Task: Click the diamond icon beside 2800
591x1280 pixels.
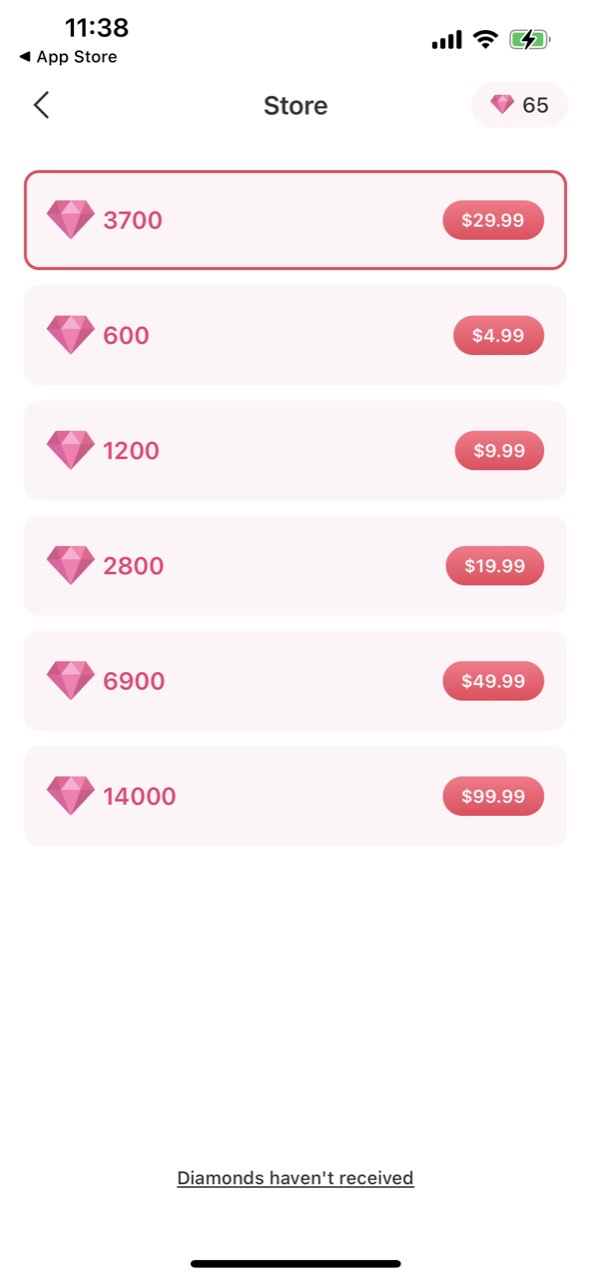Action: 70,565
